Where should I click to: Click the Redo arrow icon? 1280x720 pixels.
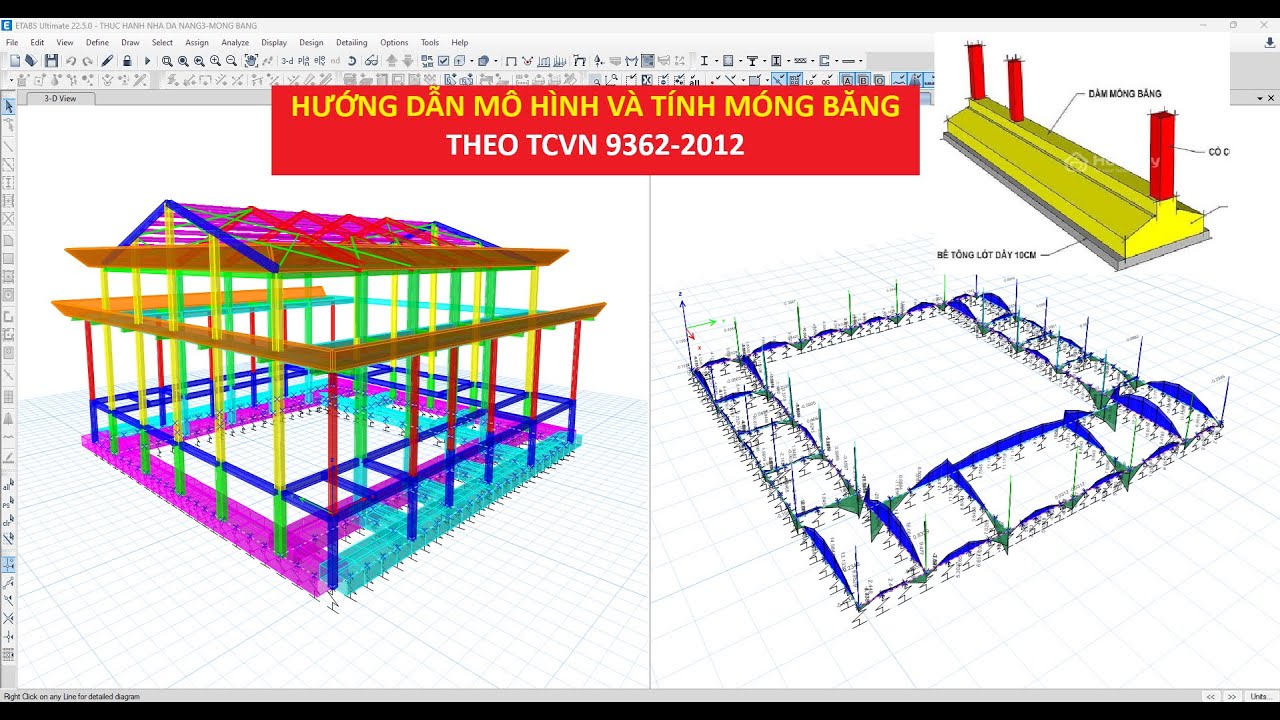pos(87,61)
